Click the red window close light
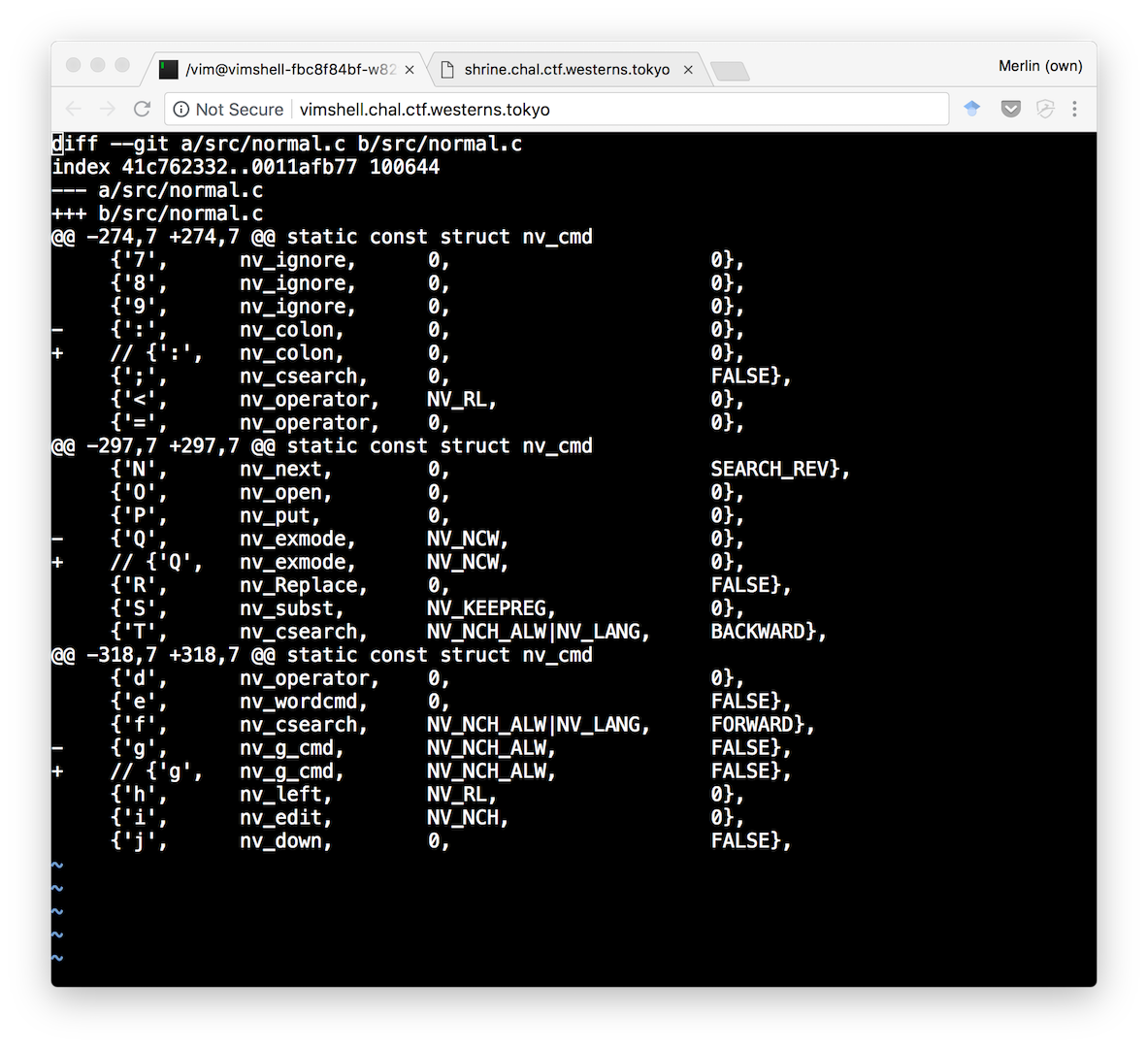This screenshot has width=1148, height=1048. (x=73, y=64)
